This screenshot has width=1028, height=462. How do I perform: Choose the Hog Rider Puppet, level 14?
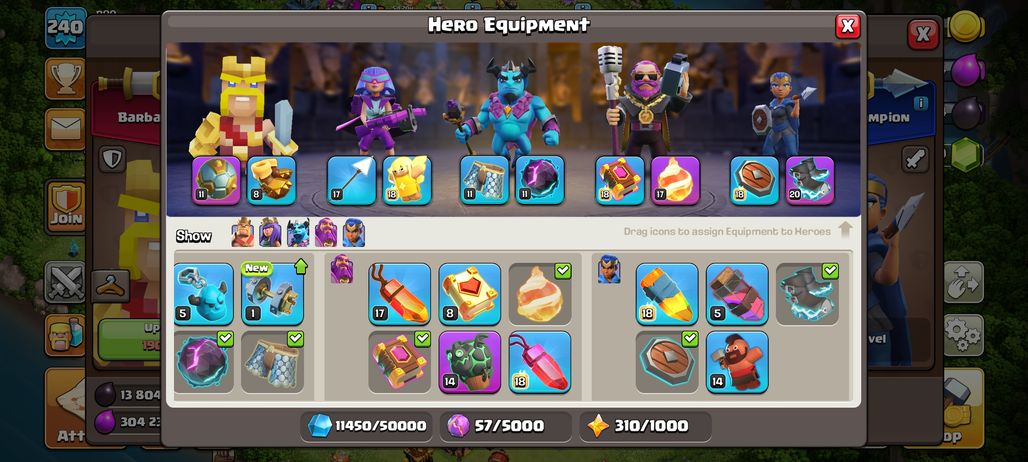[737, 362]
